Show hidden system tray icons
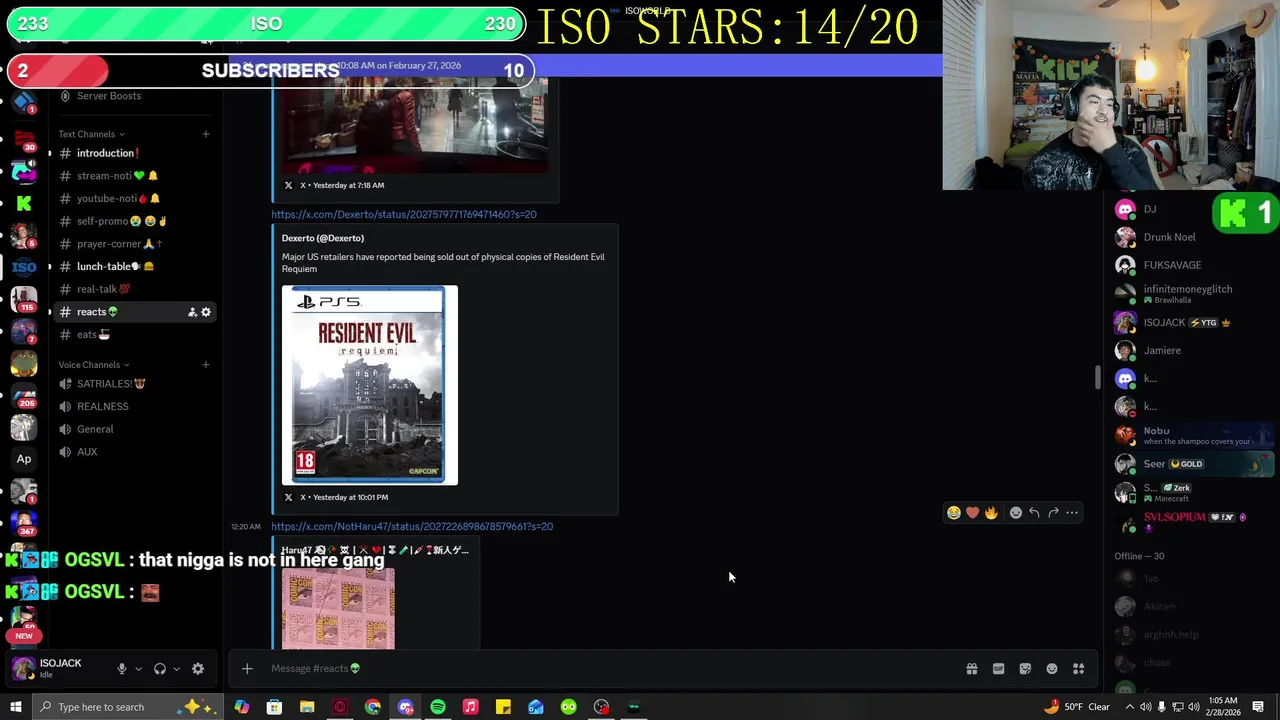The height and width of the screenshot is (720, 1280). coord(1130,707)
